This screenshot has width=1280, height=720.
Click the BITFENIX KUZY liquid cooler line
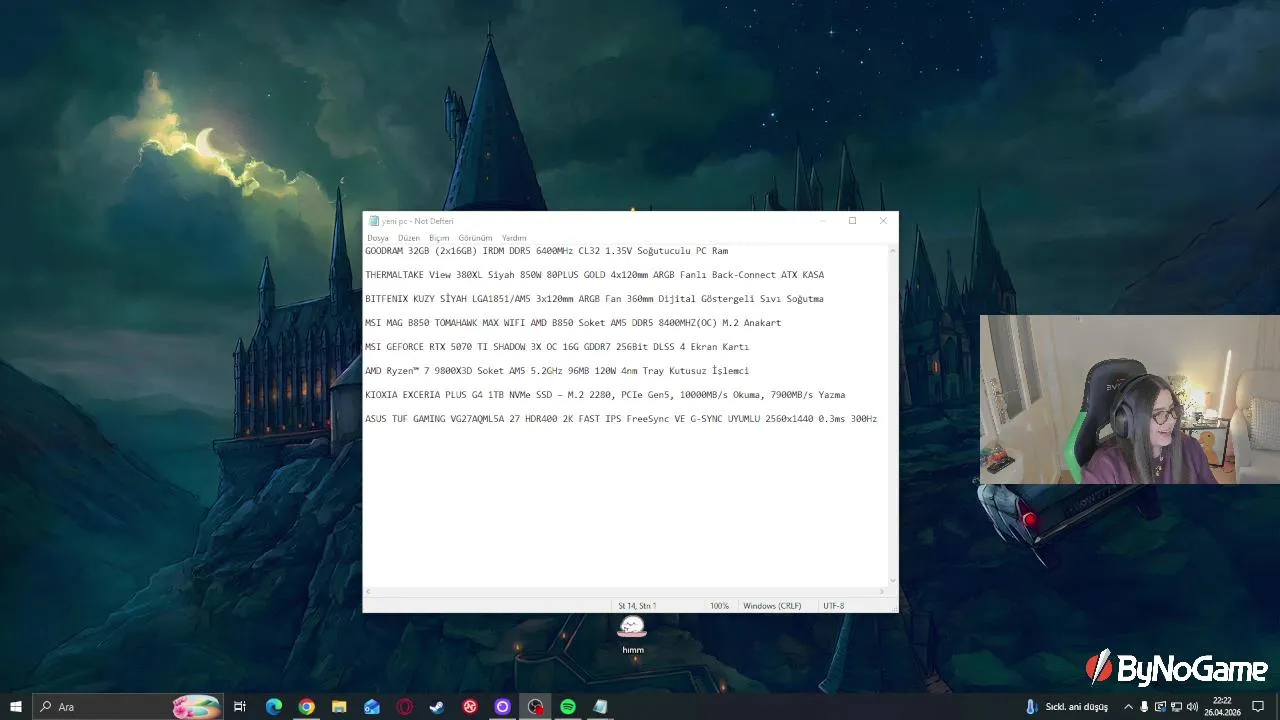(594, 299)
